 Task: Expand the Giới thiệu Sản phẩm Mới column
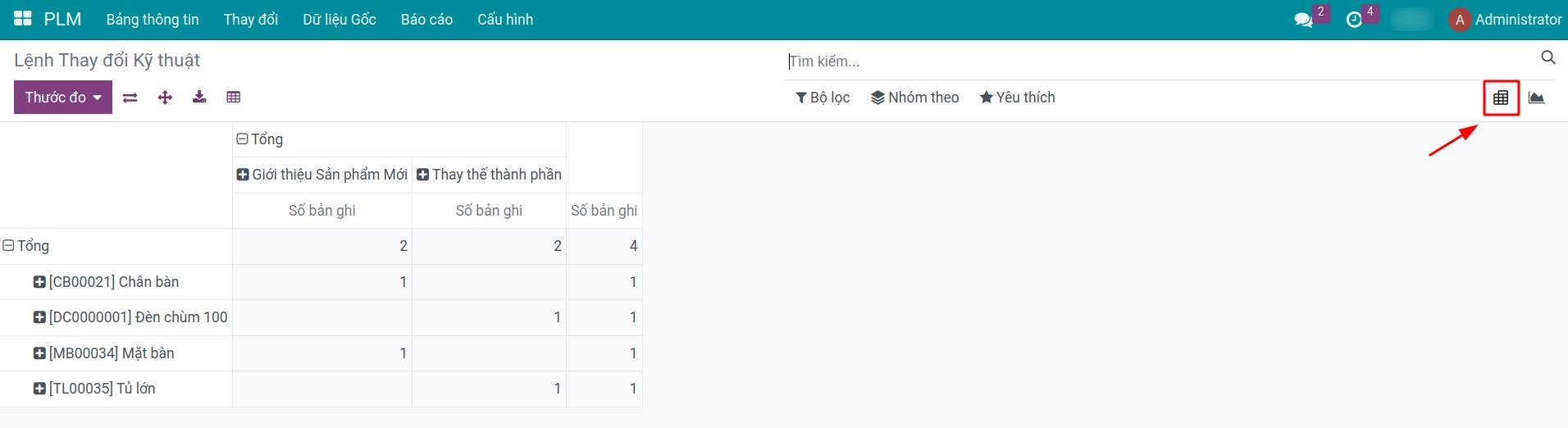pyautogui.click(x=243, y=175)
